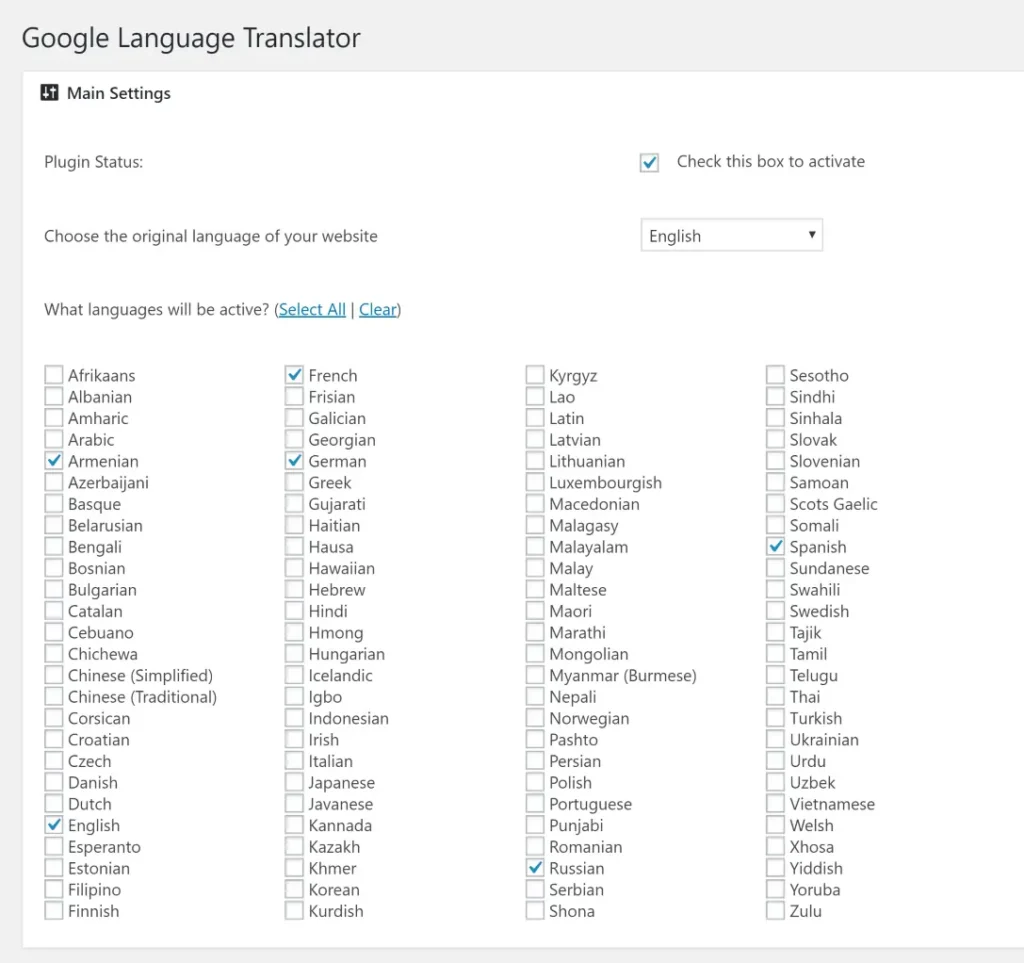Enable the Hungarian checkbox
Viewport: 1024px width, 963px height.
click(295, 654)
